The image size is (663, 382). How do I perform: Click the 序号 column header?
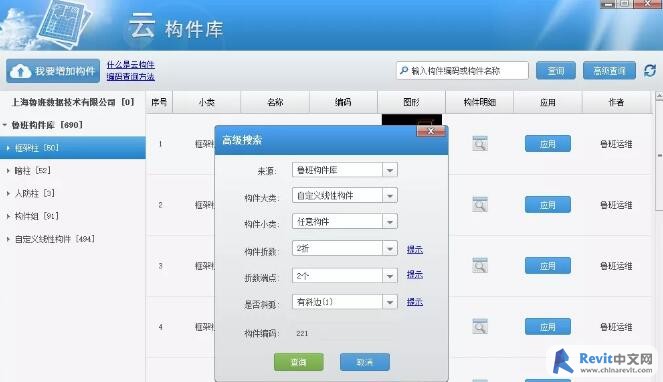pos(159,102)
